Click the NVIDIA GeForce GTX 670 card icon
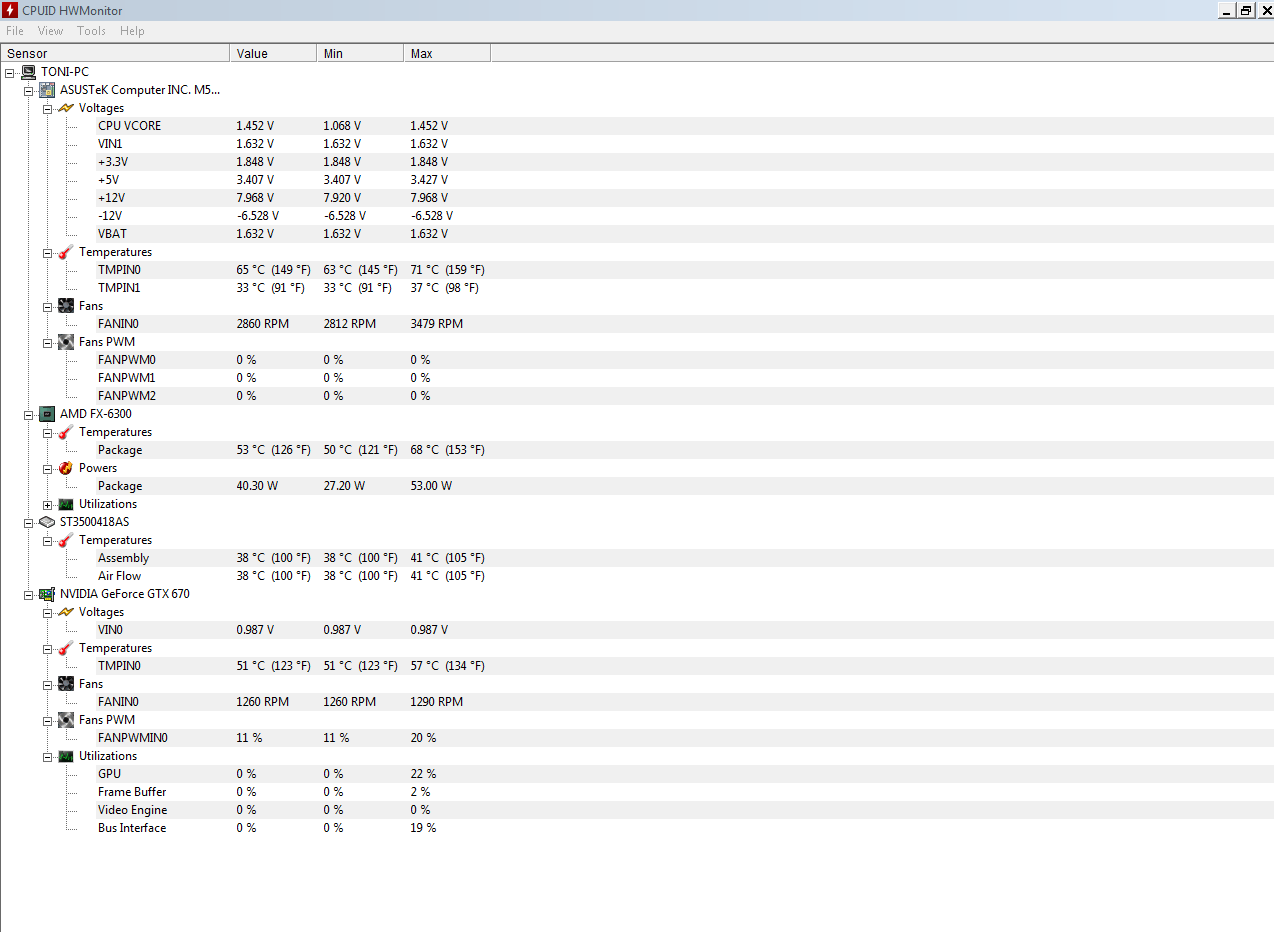The width and height of the screenshot is (1274, 932). [x=47, y=594]
